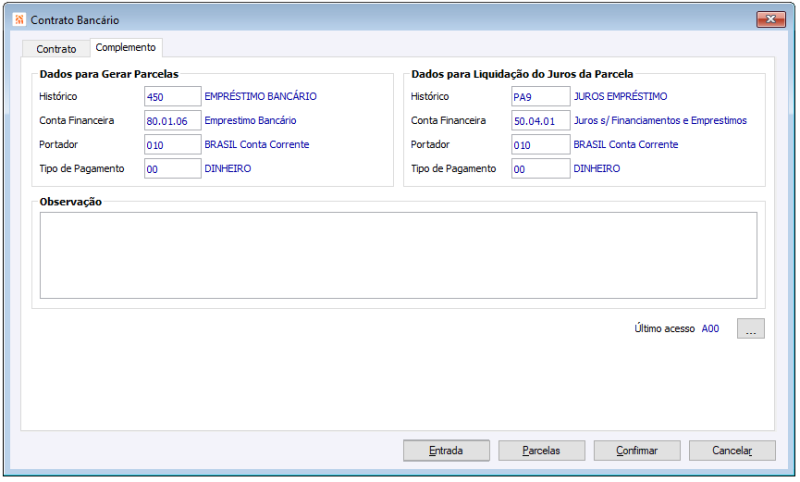
Task: Click Portador field in Liquidação do Juros group
Action: 540,145
